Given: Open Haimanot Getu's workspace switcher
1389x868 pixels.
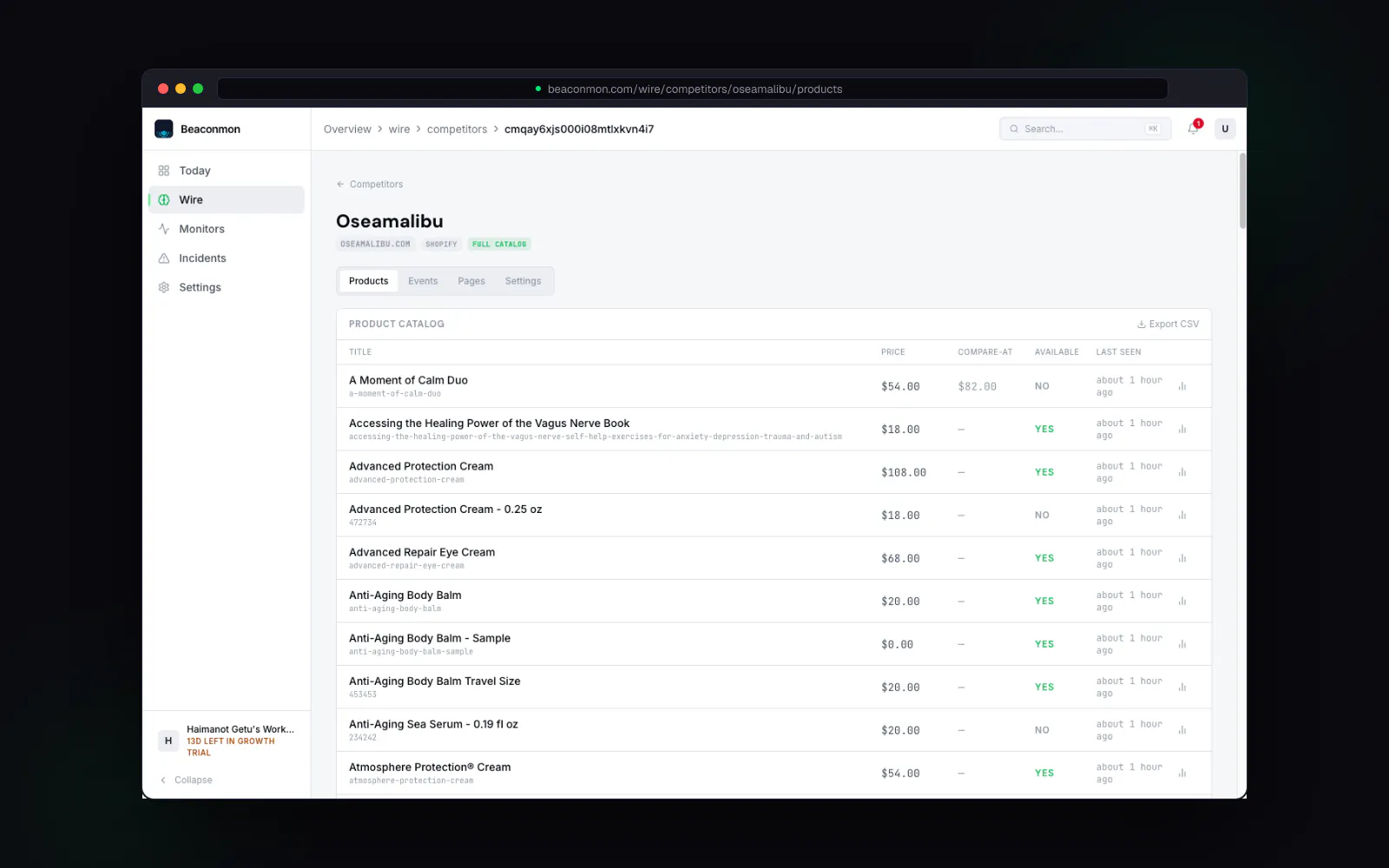Looking at the screenshot, I should (x=227, y=740).
